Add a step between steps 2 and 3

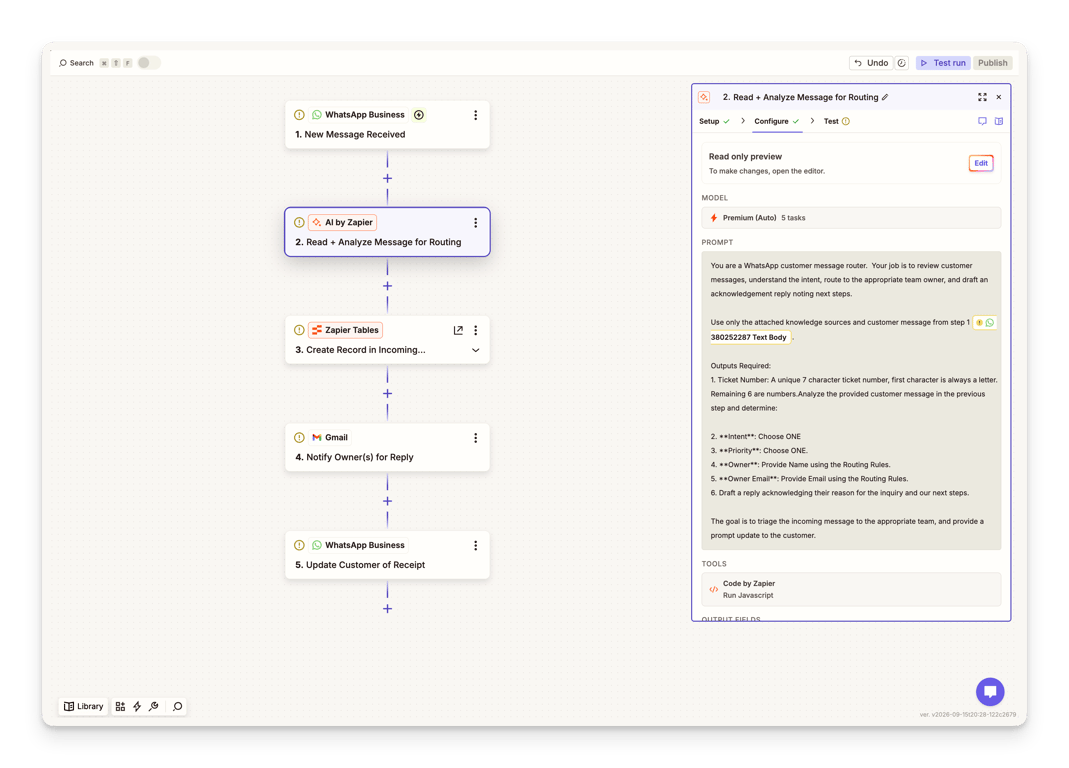387,286
